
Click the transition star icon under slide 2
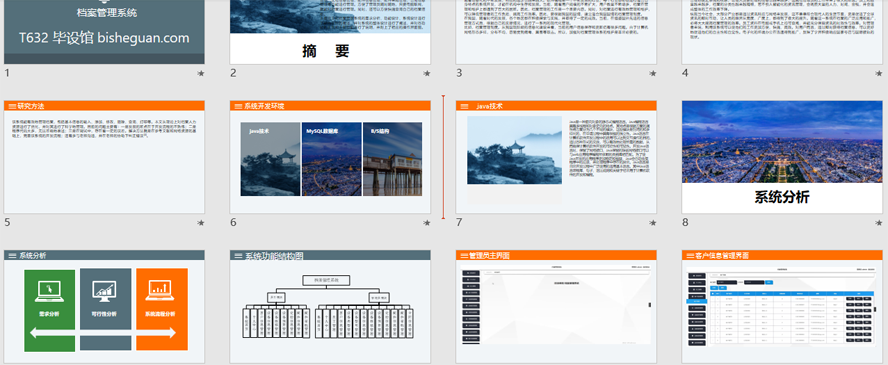tap(426, 74)
